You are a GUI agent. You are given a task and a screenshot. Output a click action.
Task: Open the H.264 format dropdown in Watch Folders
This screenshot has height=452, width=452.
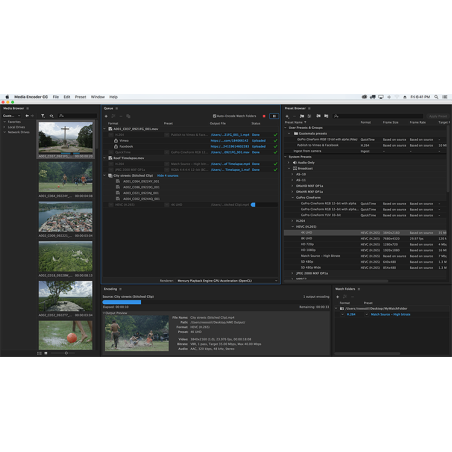[343, 314]
